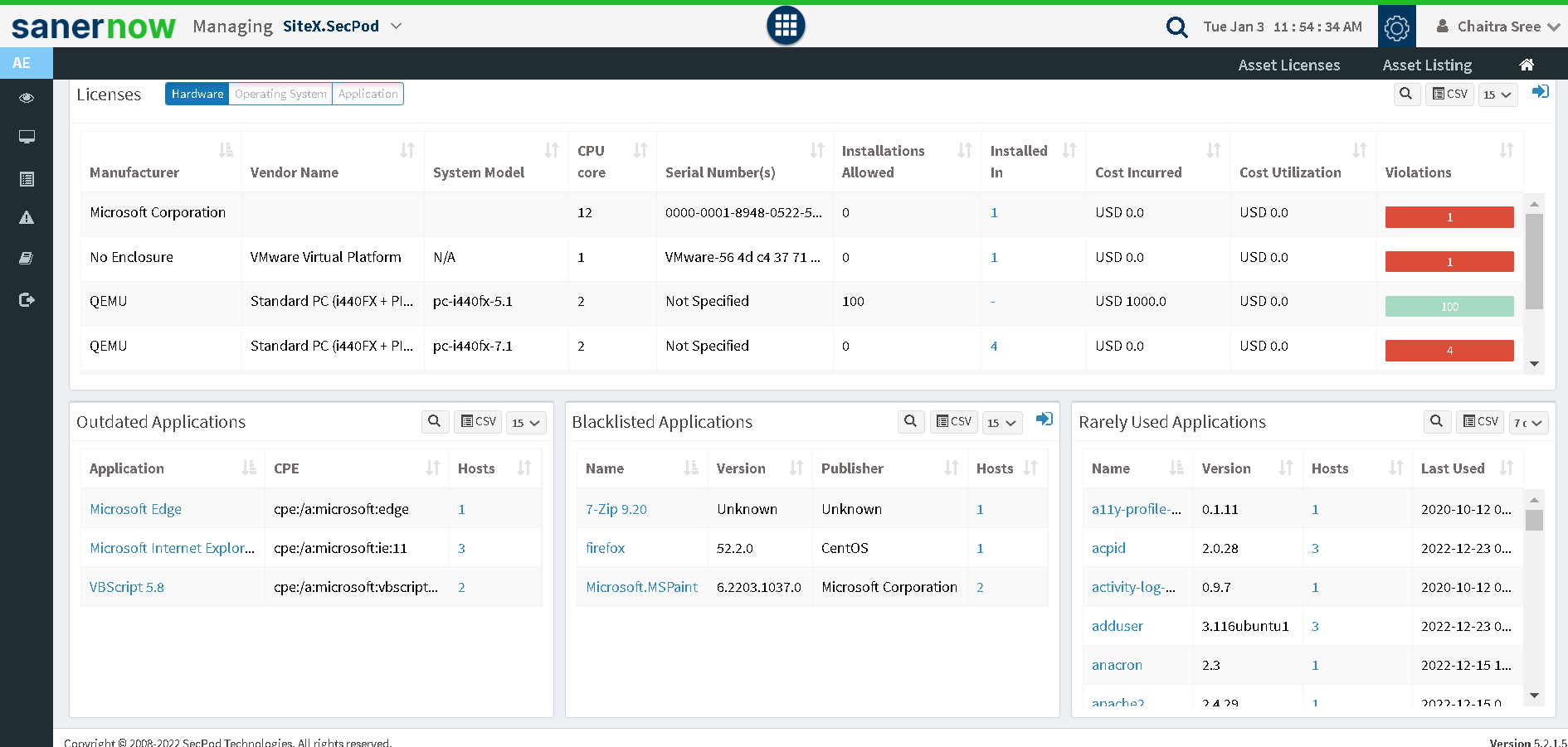The image size is (1568, 747).
Task: Open the Microsoft Edge application link
Action: pyautogui.click(x=135, y=509)
